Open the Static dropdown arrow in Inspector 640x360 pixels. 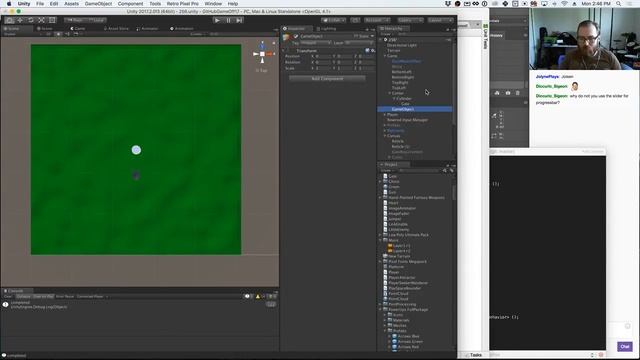pyautogui.click(x=372, y=36)
